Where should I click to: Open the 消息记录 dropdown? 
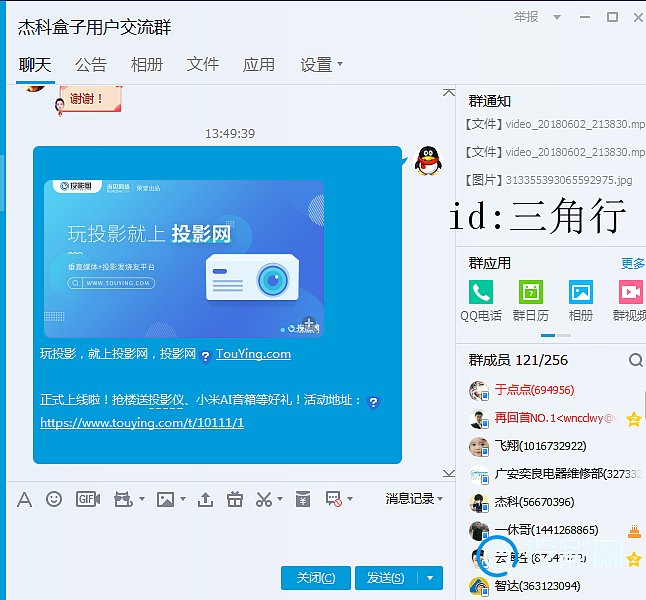click(414, 499)
